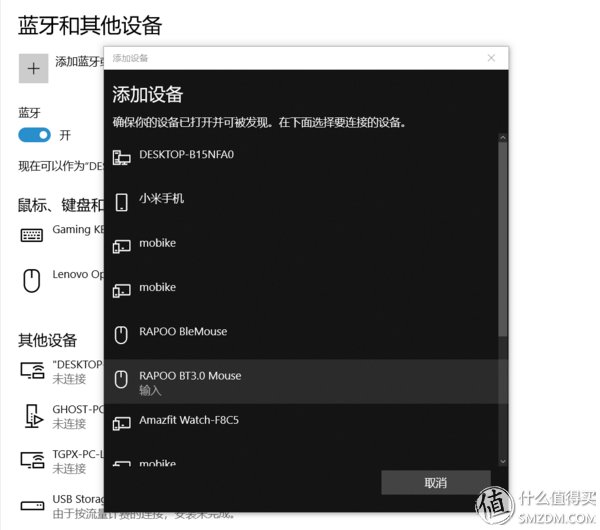Choose DESKTOP-B15NFA0 device name
The image size is (600, 530).
click(x=186, y=155)
